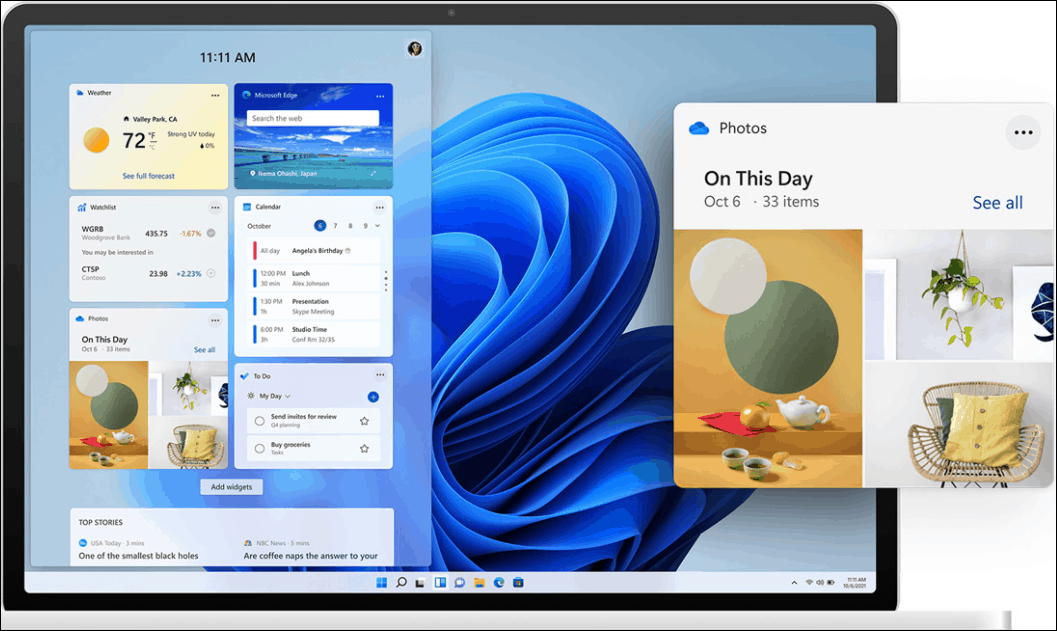
Task: Click the Add widgets button
Action: tap(231, 487)
